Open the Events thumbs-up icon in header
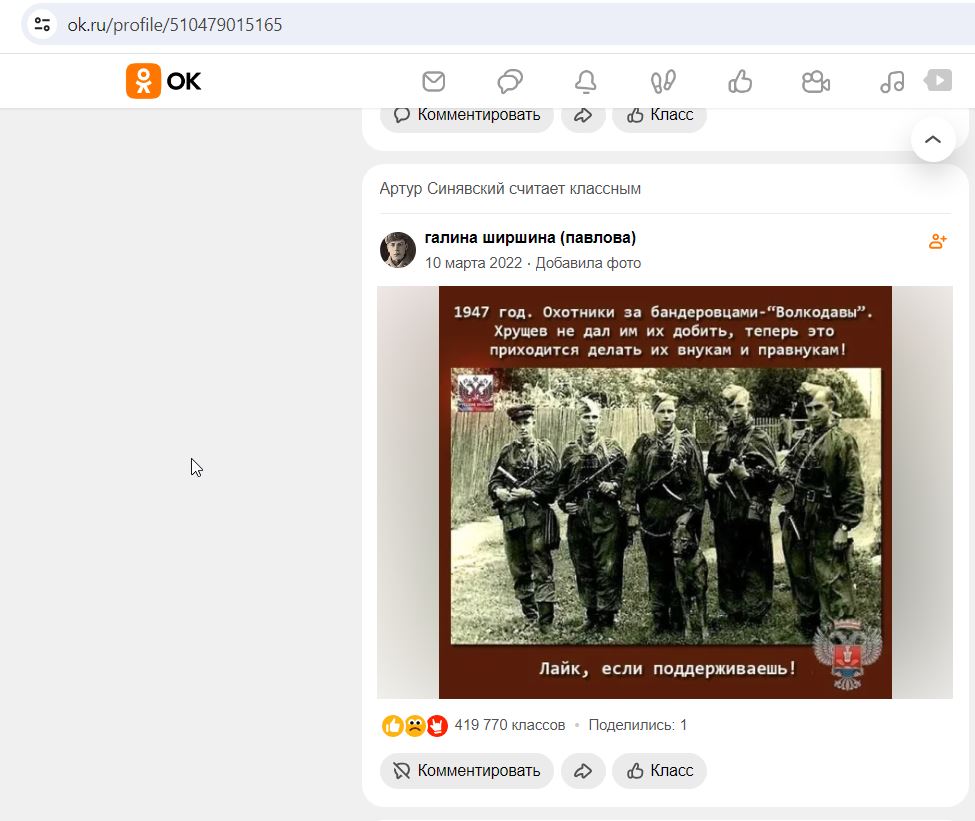The image size is (975, 821). [x=740, y=81]
